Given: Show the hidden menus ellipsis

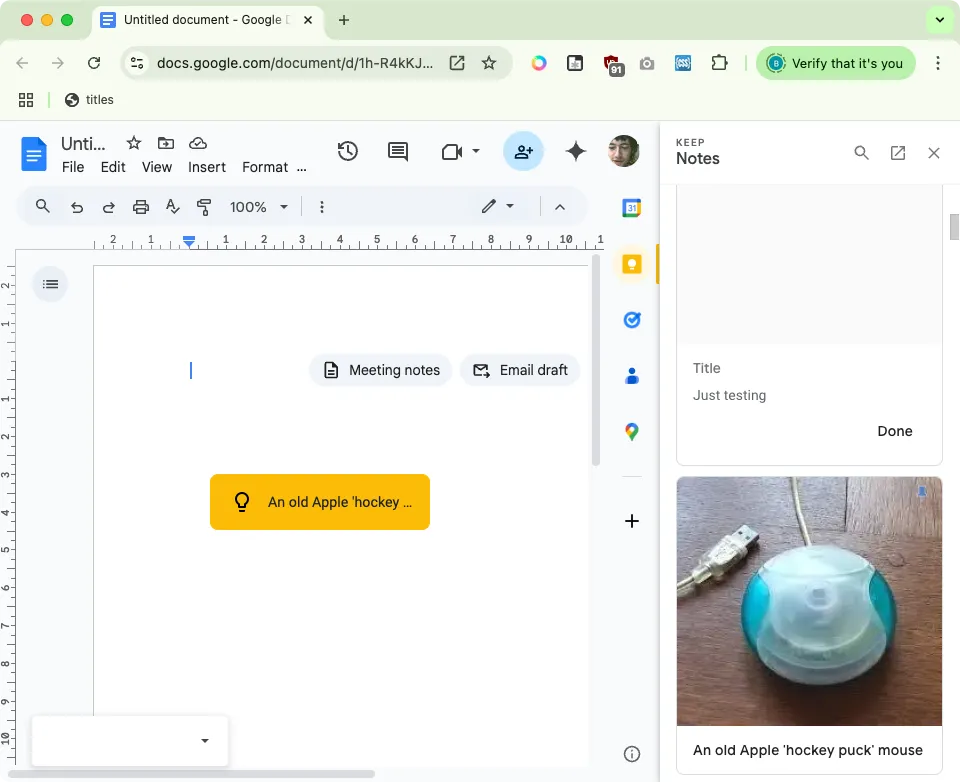Looking at the screenshot, I should [x=302, y=169].
